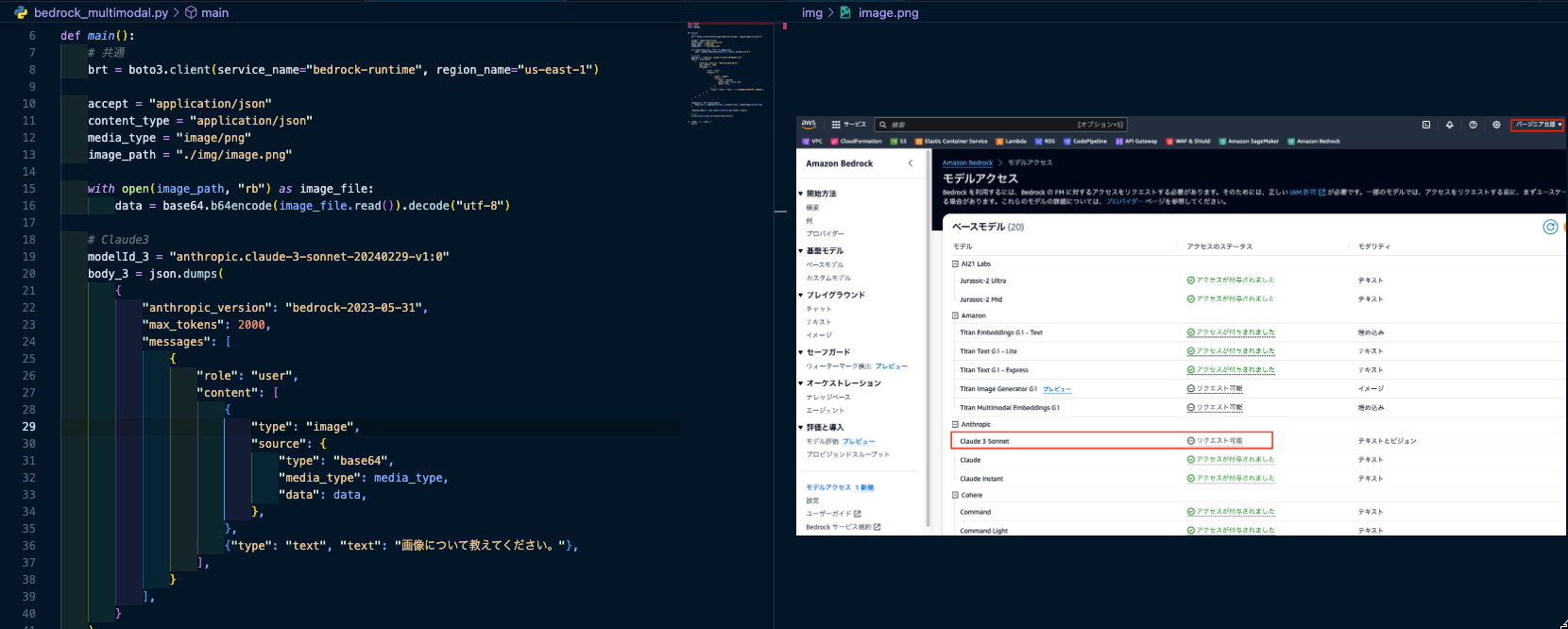Click the S3 shortcut in the favorites bar
Image resolution: width=1568 pixels, height=629 pixels.
[x=898, y=142]
